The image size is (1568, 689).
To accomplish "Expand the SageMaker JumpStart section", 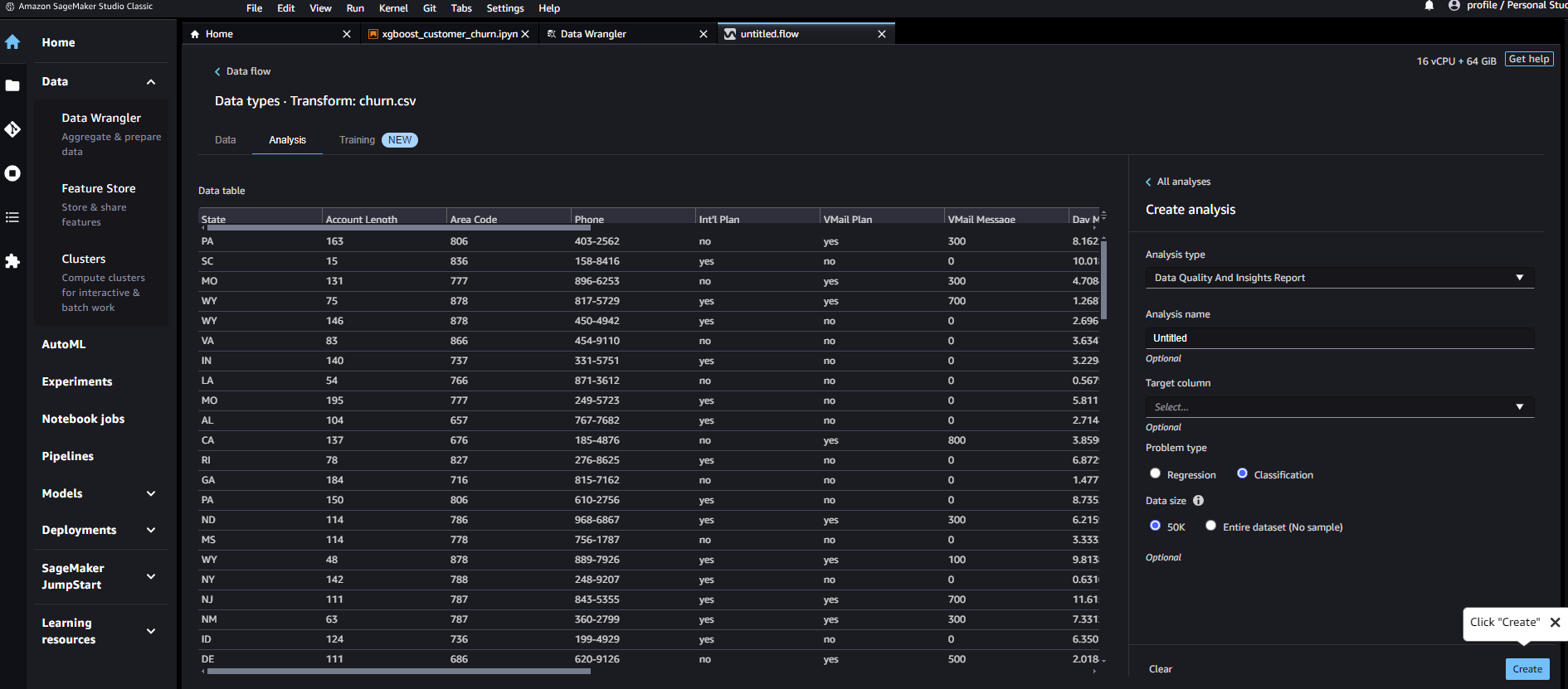I will pyautogui.click(x=151, y=576).
